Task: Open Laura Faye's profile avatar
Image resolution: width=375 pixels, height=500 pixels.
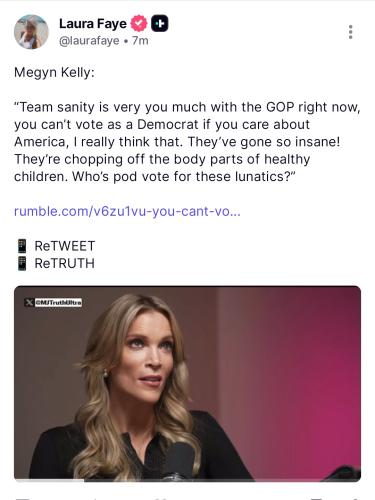Action: (x=31, y=32)
